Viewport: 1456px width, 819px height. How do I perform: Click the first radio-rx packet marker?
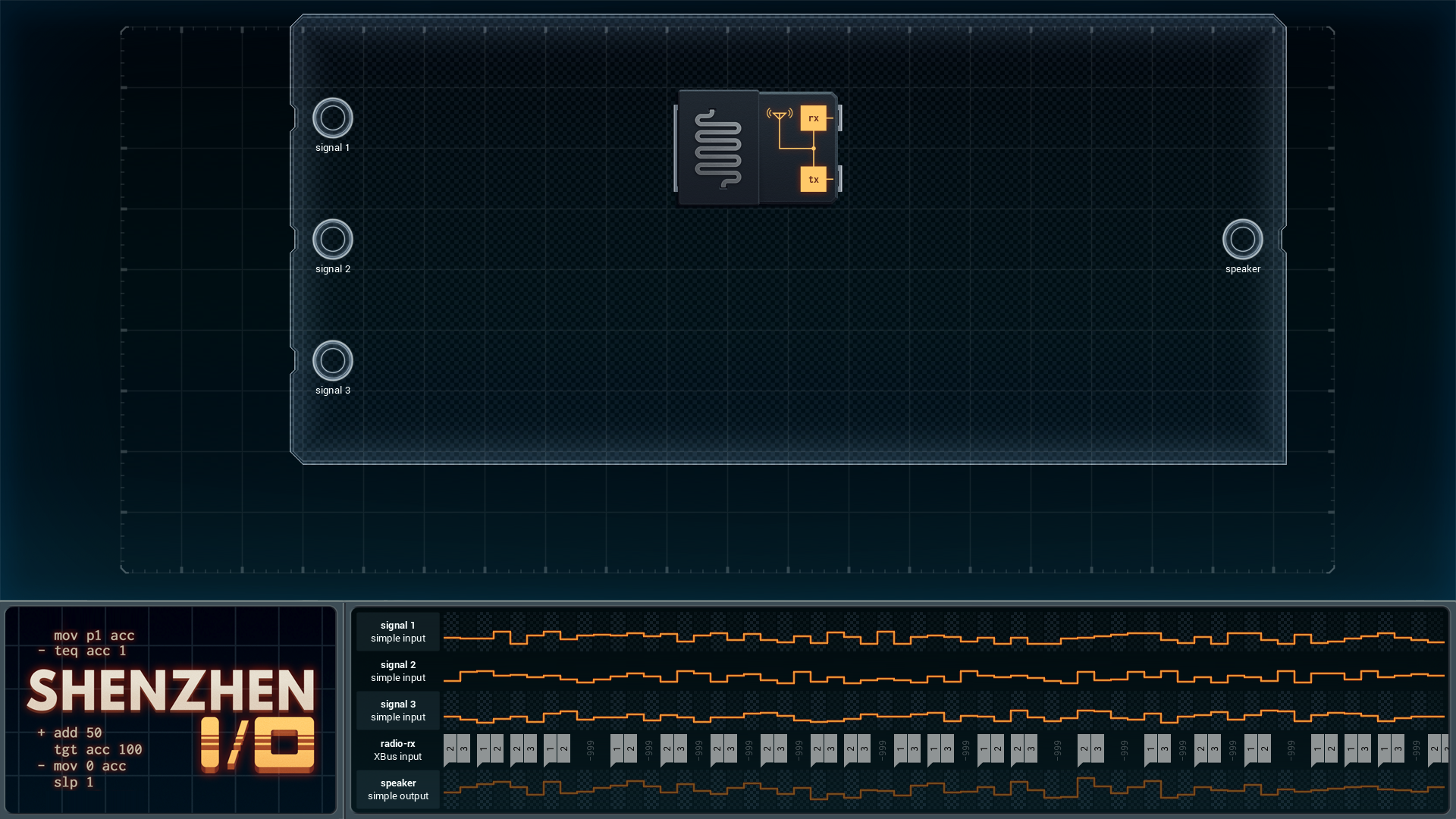(450, 750)
